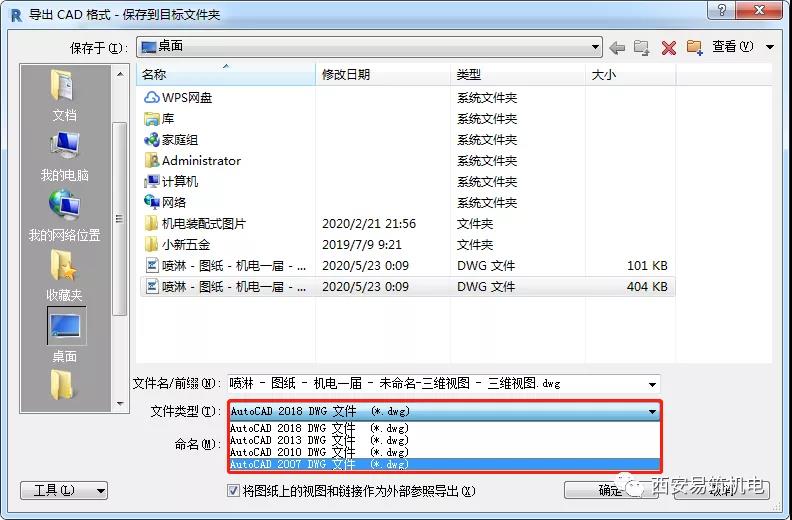Select the 小新五金 folder
The image size is (792, 520).
[177, 245]
